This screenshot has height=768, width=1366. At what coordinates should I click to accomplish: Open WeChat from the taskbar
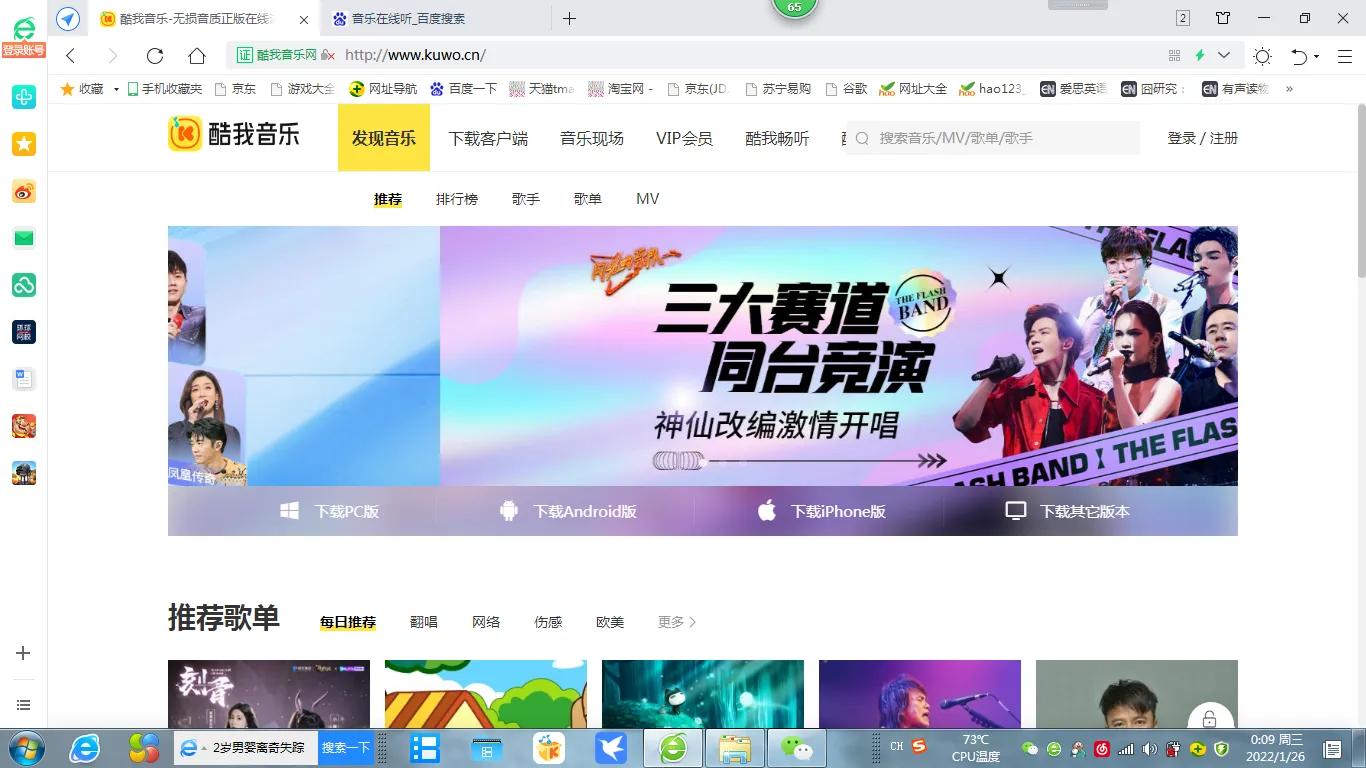click(x=798, y=747)
